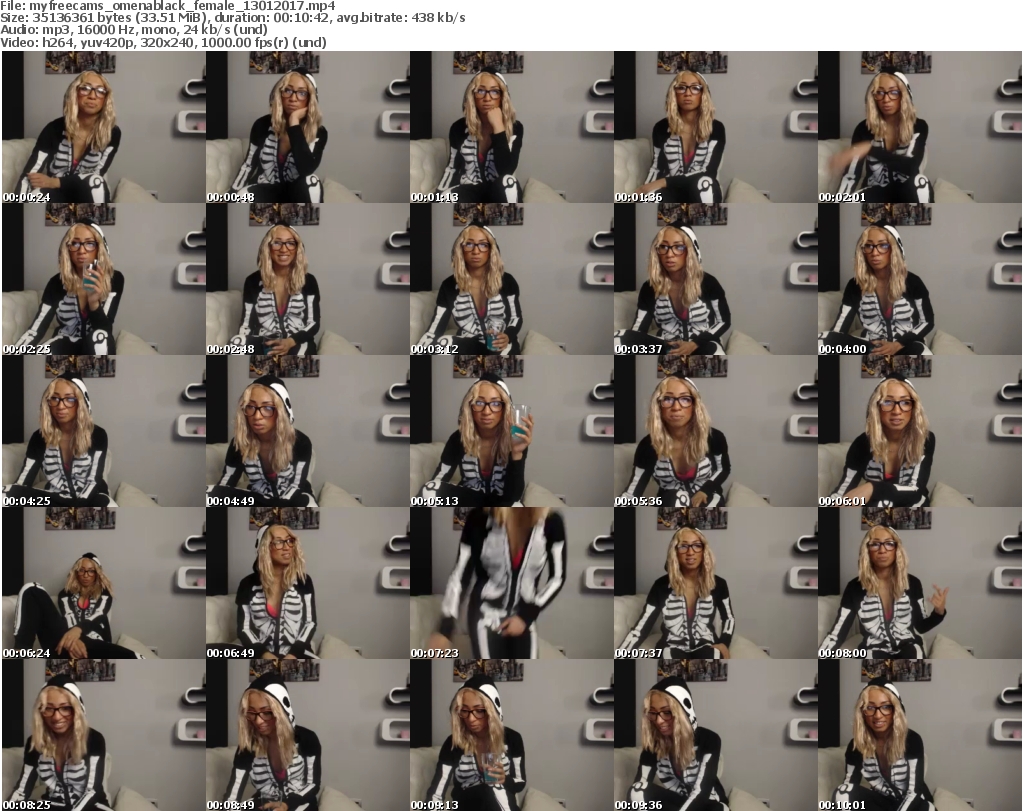Open the 00:08:49 frame
This screenshot has height=811, width=1024.
[x=308, y=735]
